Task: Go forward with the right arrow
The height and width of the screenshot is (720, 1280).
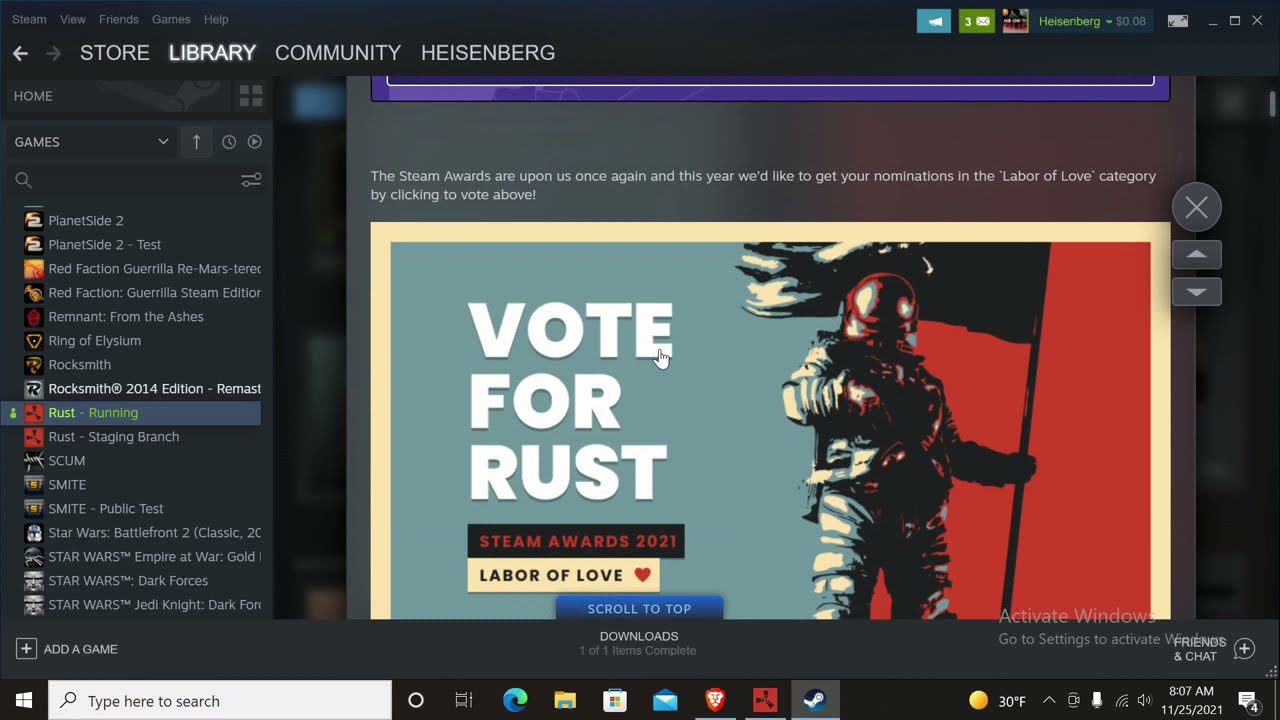Action: [53, 53]
